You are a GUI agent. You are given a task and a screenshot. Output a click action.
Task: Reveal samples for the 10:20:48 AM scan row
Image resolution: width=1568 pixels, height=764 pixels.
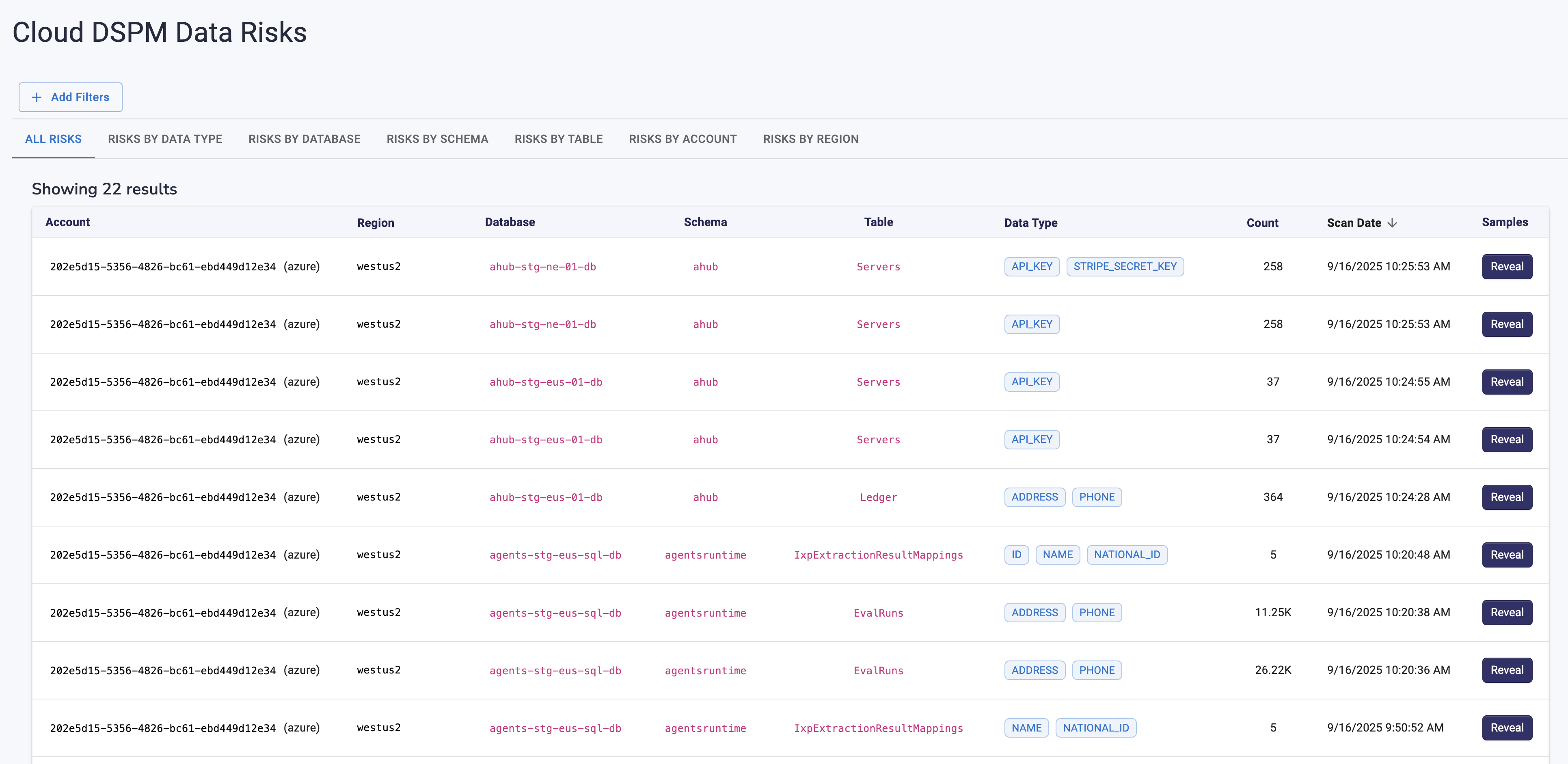tap(1507, 555)
